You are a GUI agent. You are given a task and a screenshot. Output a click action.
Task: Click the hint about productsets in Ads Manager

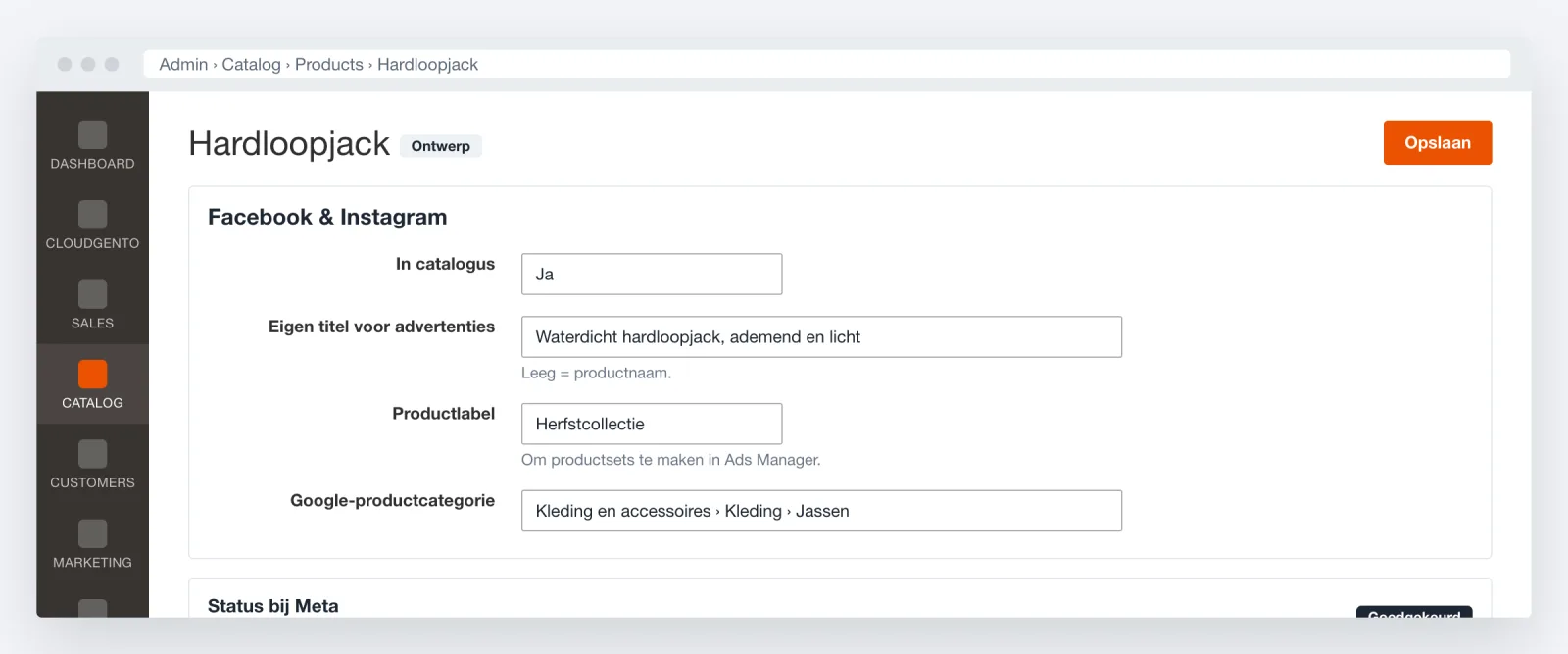[x=671, y=460]
